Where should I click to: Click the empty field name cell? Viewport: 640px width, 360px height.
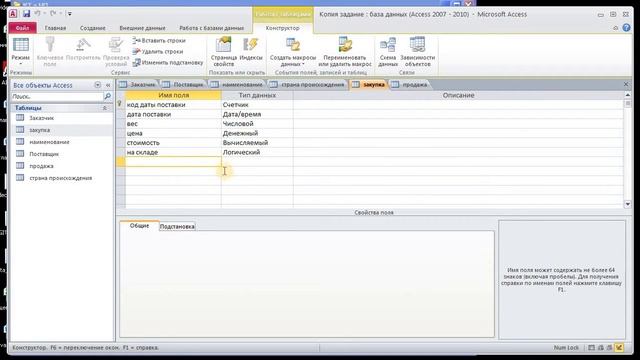point(173,162)
